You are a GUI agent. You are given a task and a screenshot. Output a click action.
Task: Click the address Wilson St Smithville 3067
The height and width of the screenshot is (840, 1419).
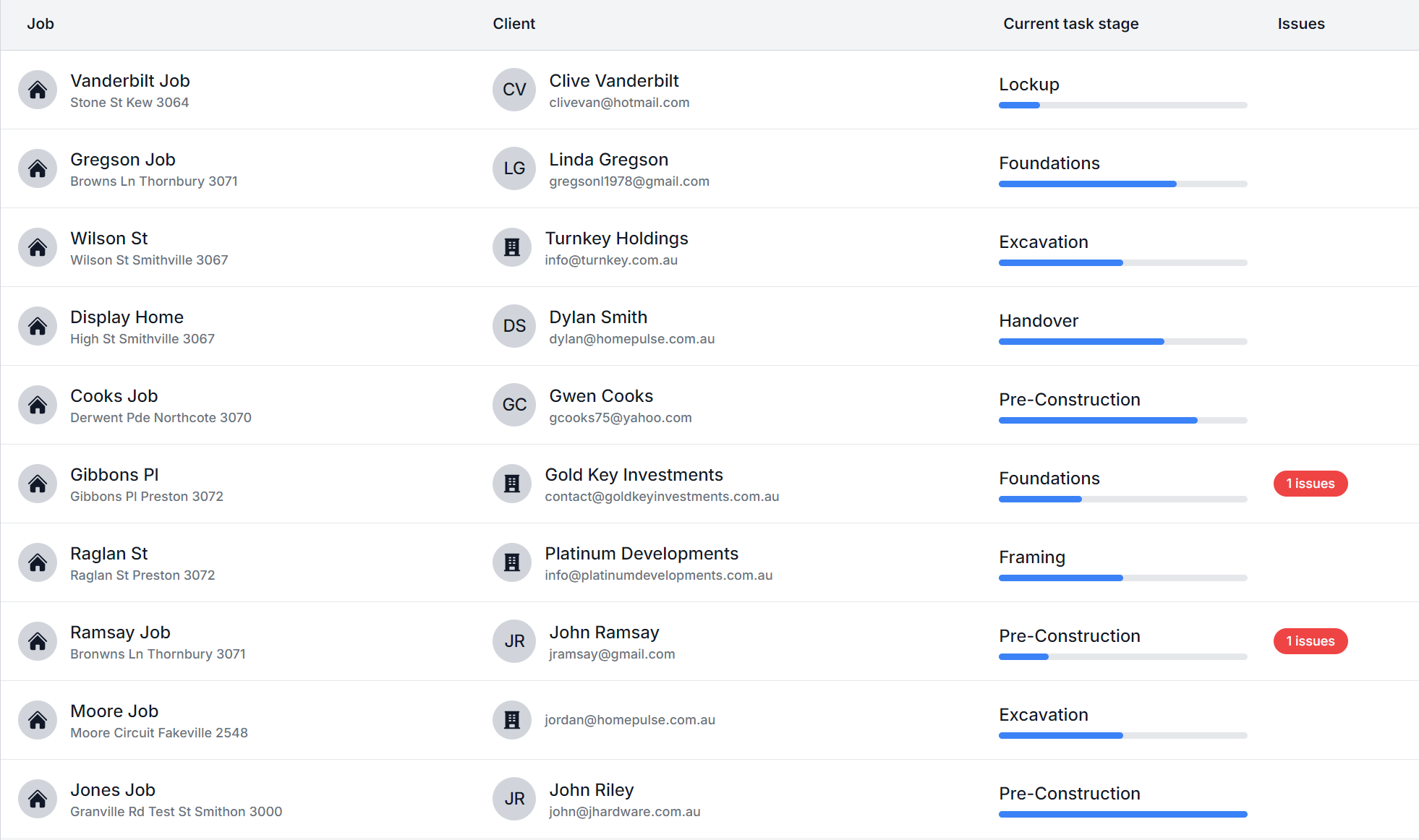pos(149,260)
